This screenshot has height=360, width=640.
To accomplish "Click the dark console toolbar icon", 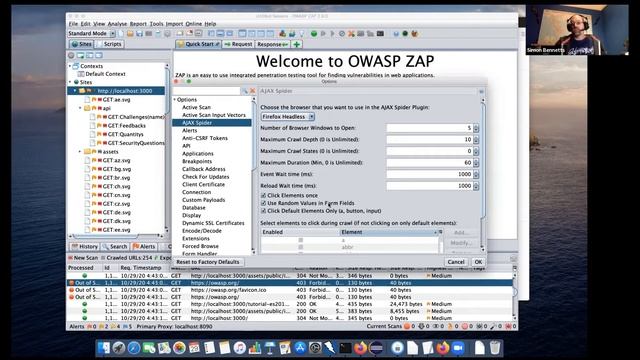I will [x=380, y=34].
